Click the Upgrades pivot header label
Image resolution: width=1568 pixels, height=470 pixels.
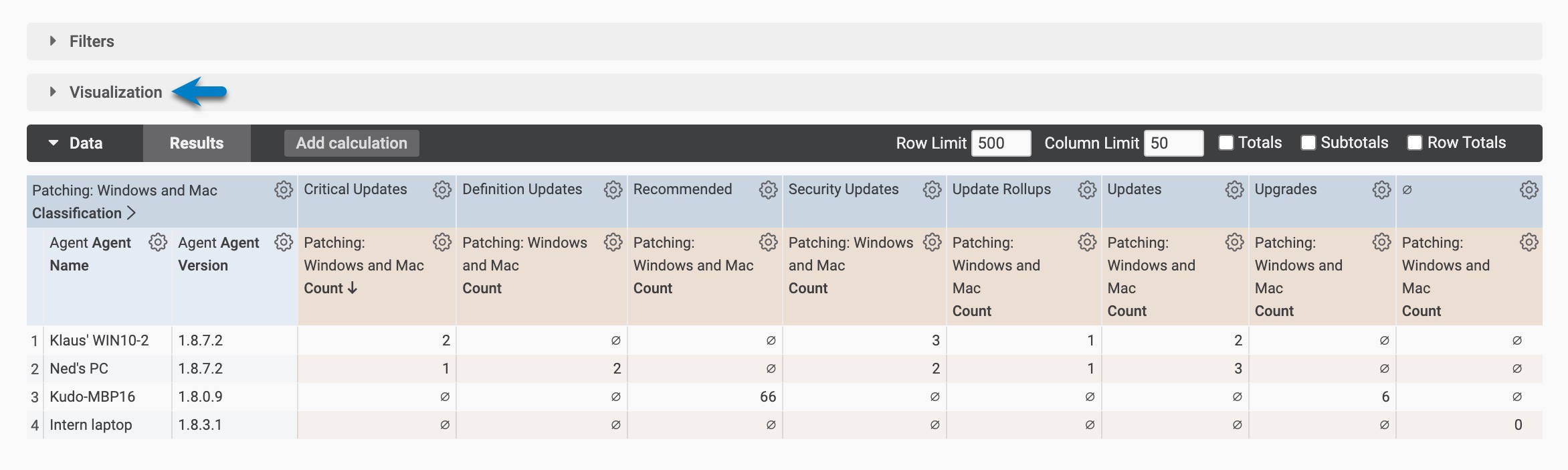[1286, 189]
